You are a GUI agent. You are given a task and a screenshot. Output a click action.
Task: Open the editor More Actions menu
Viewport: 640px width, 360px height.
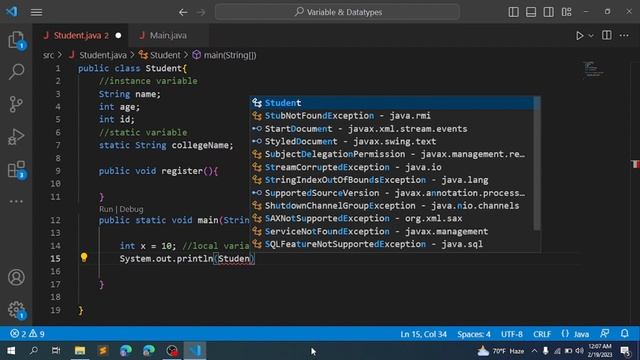pyautogui.click(x=624, y=36)
